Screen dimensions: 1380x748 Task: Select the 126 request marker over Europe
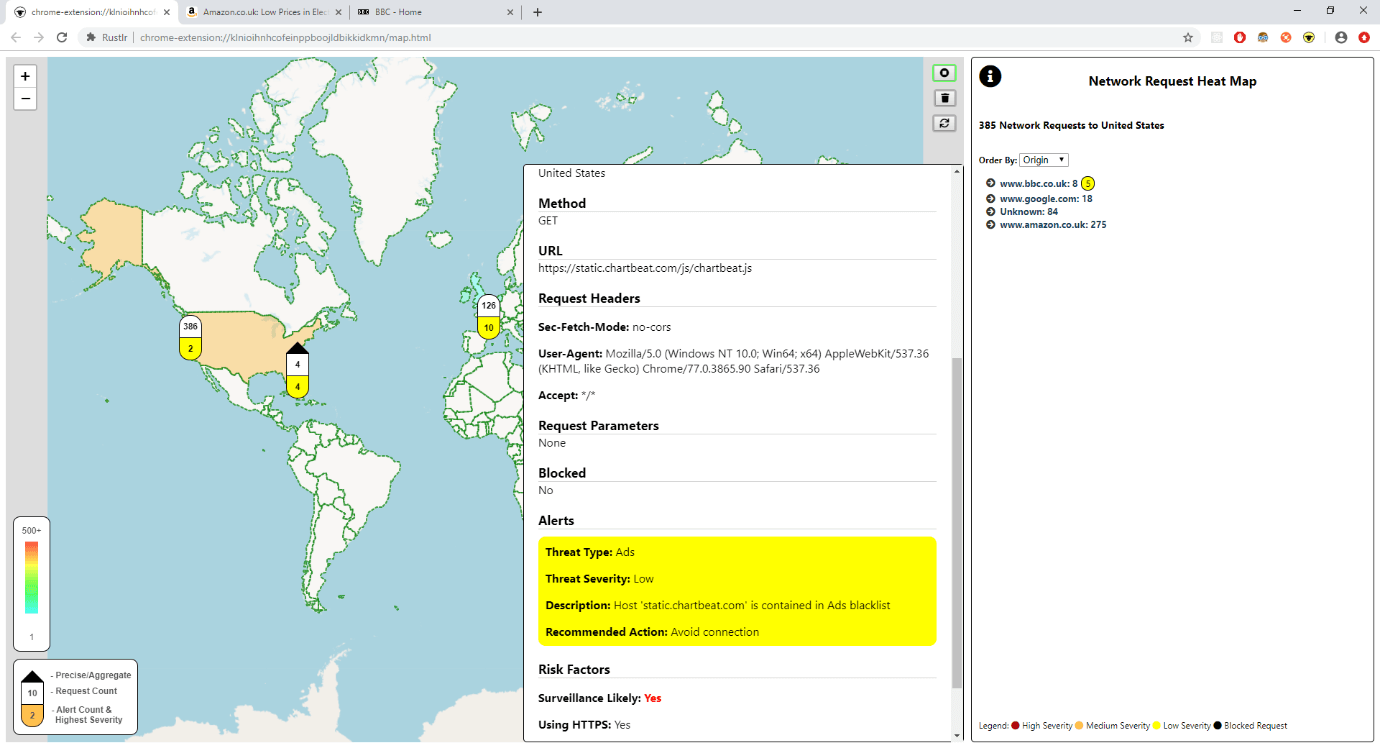(x=488, y=317)
